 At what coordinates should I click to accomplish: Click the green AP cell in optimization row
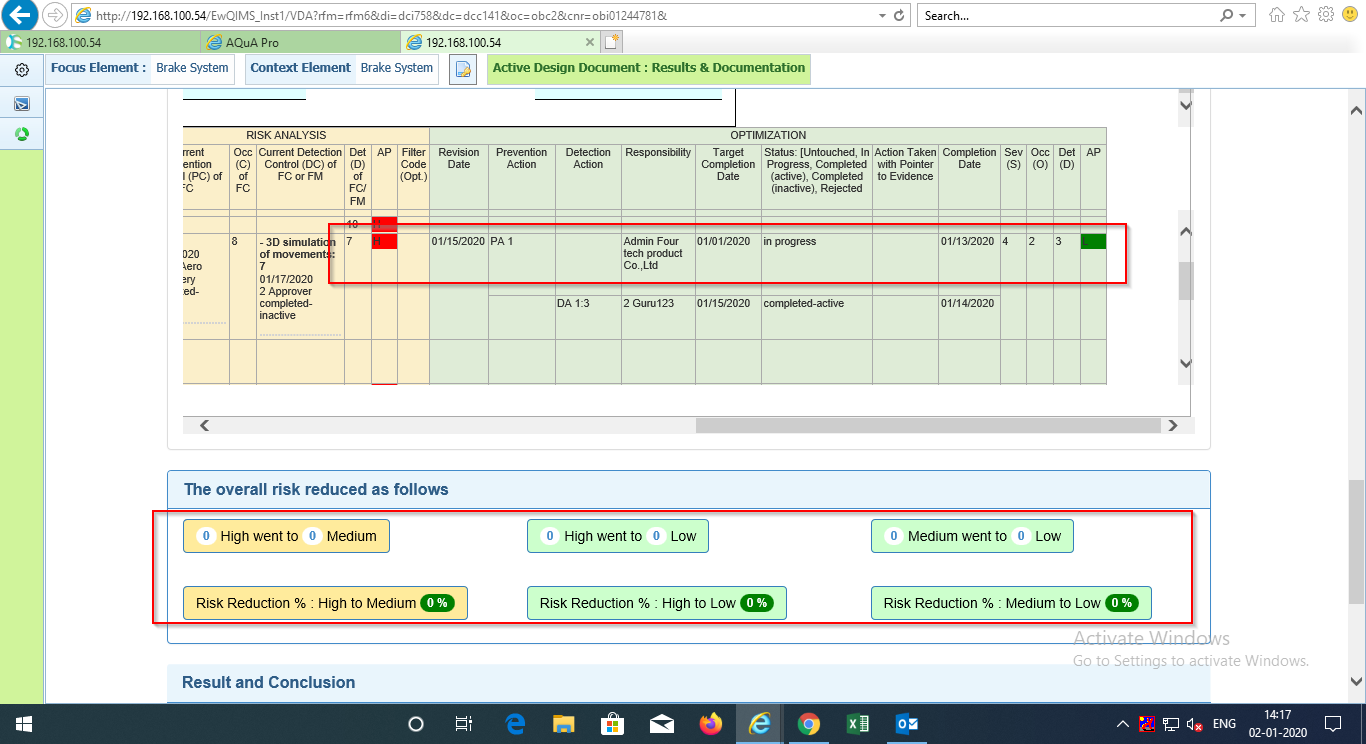pos(1093,241)
